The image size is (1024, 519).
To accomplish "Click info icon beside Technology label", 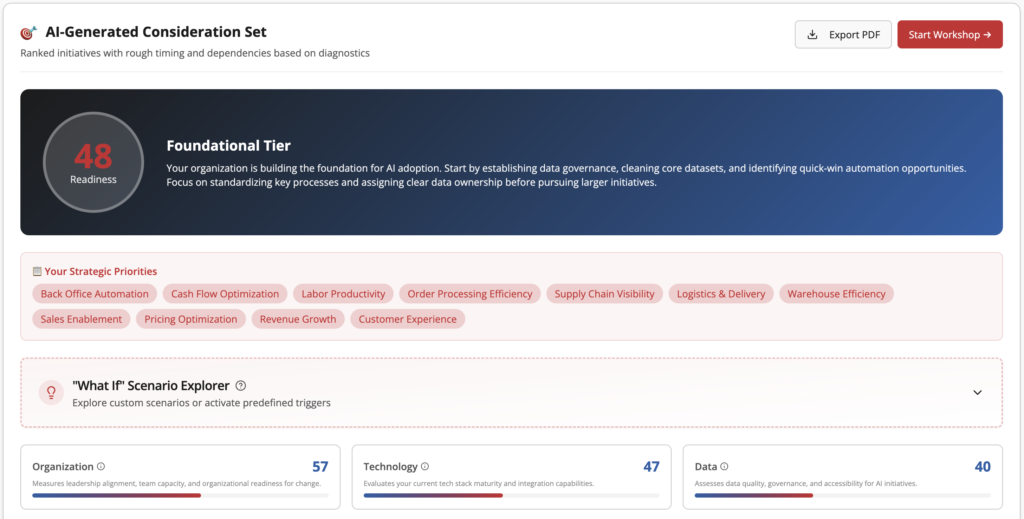I will (x=425, y=466).
